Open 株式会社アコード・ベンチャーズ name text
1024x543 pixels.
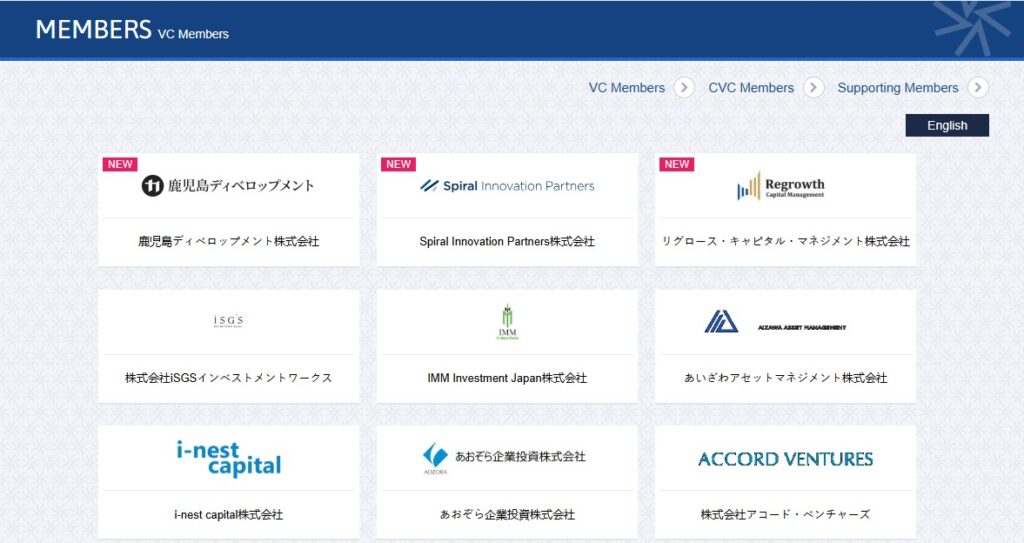(x=786, y=514)
